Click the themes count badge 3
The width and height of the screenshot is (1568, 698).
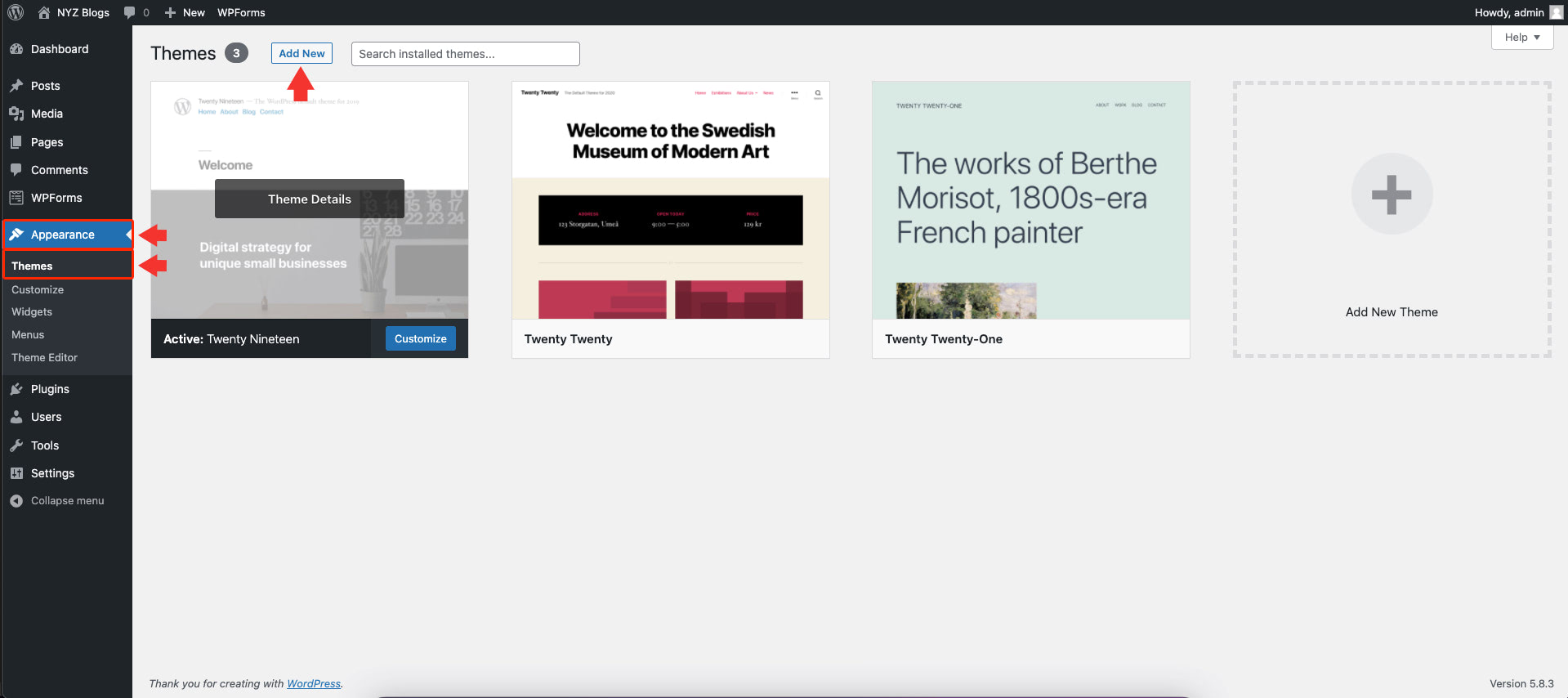point(236,53)
